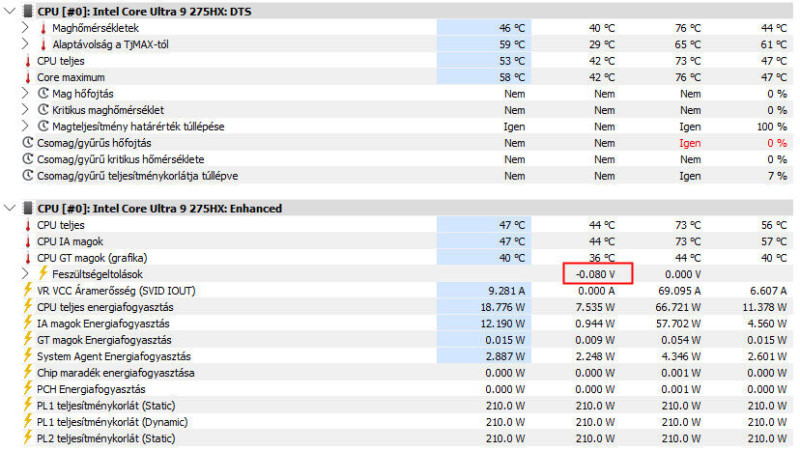Expand the Feszültségeltolások row
Image resolution: width=800 pixels, height=451 pixels.
coord(25,273)
